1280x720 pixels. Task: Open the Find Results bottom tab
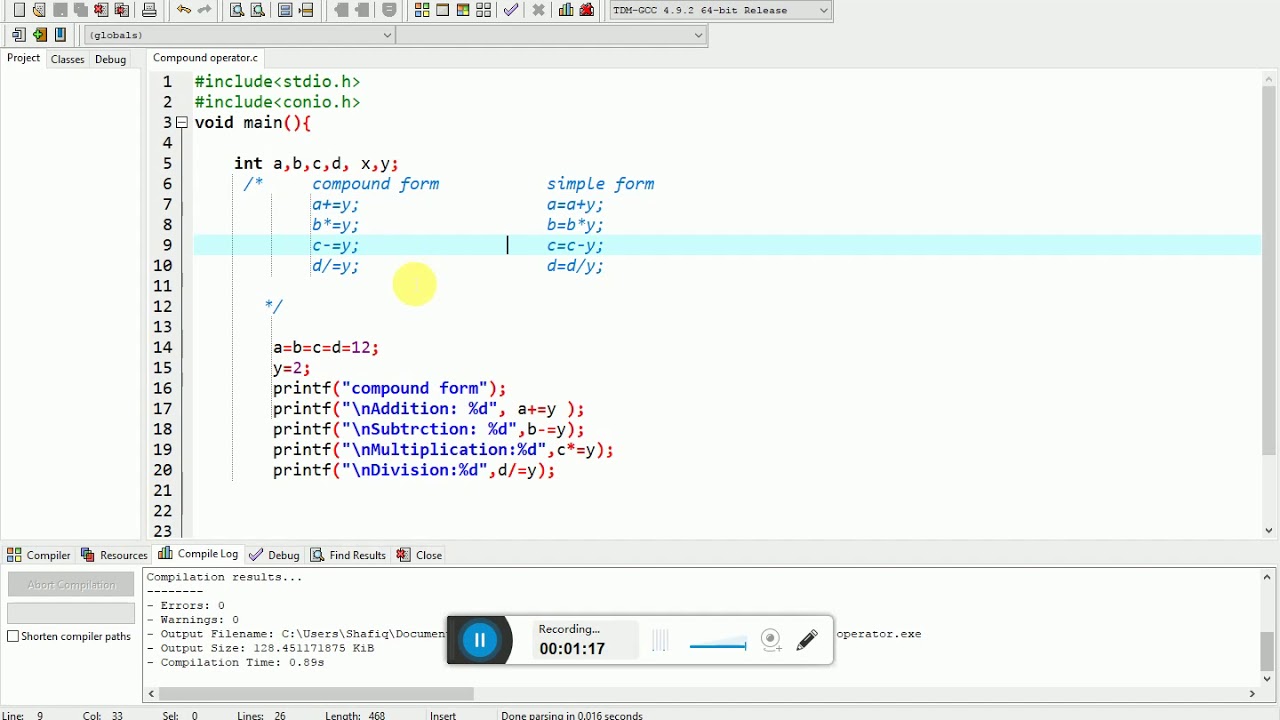click(348, 555)
